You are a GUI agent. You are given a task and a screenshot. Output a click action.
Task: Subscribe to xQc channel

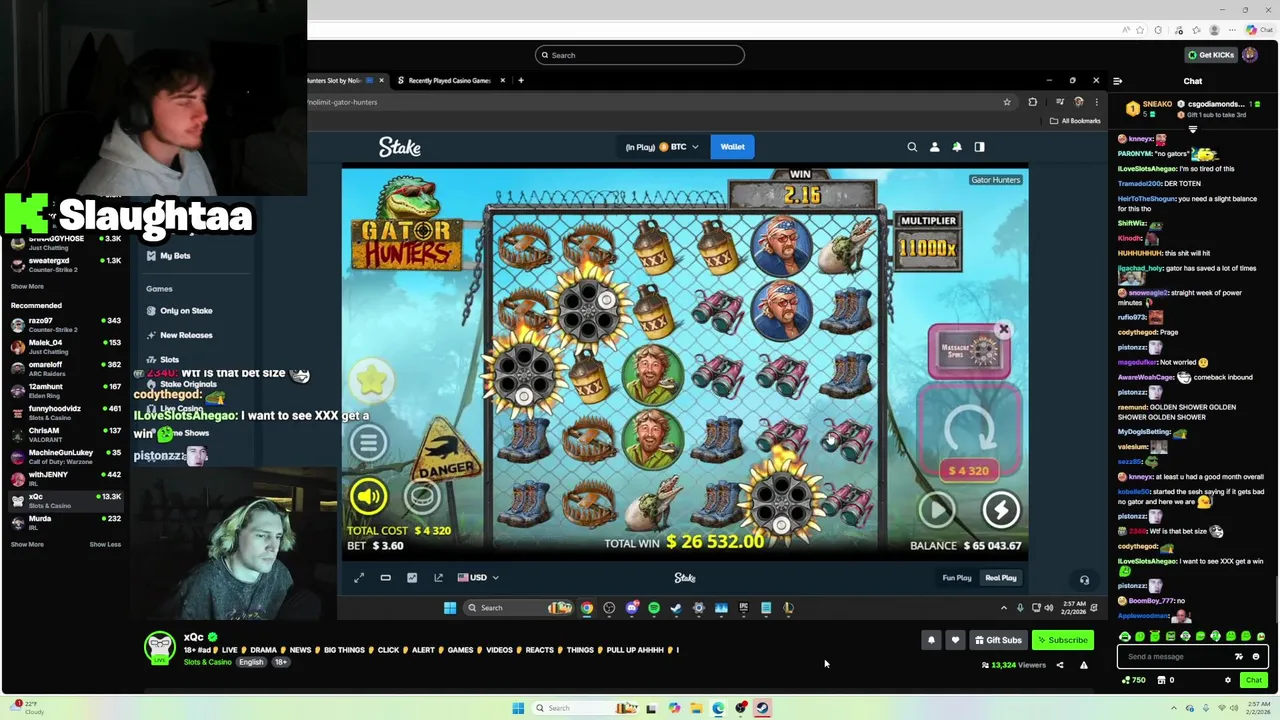pyautogui.click(x=1062, y=640)
